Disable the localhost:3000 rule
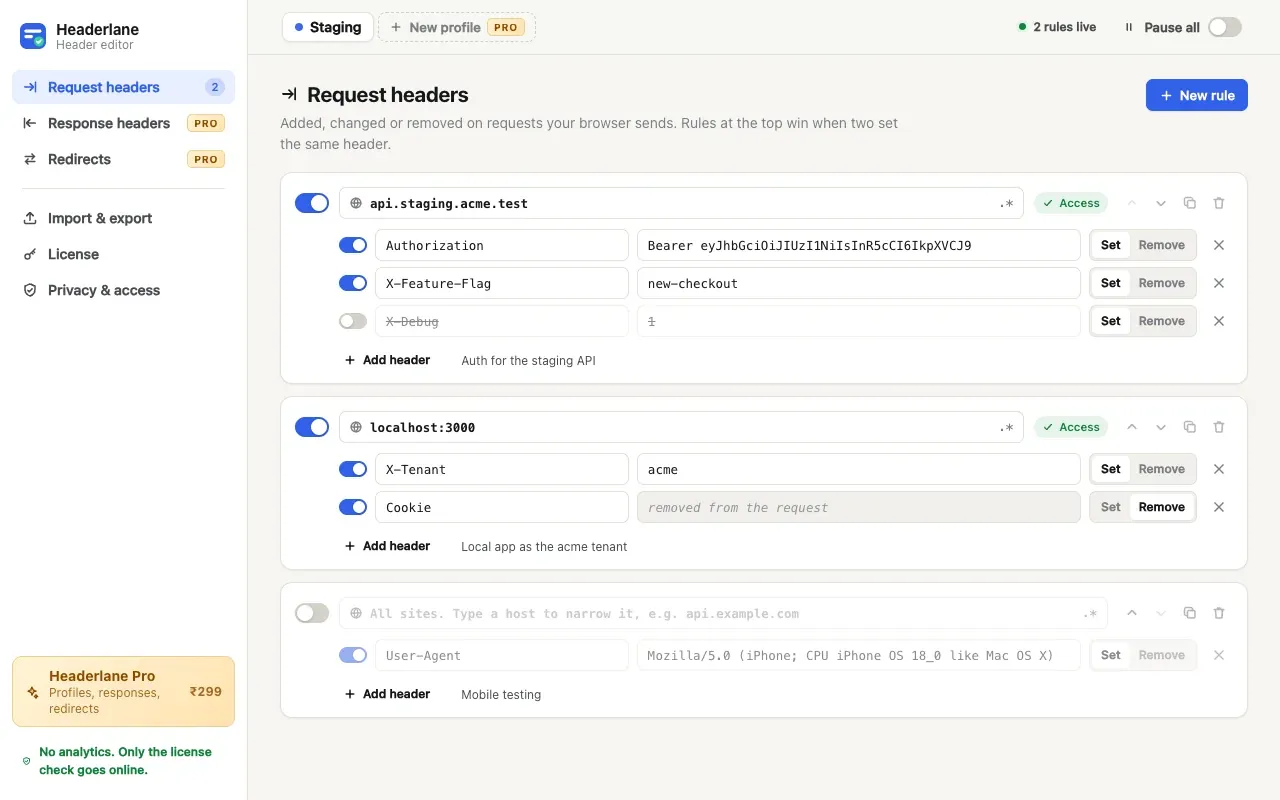This screenshot has width=1280, height=800. [312, 427]
